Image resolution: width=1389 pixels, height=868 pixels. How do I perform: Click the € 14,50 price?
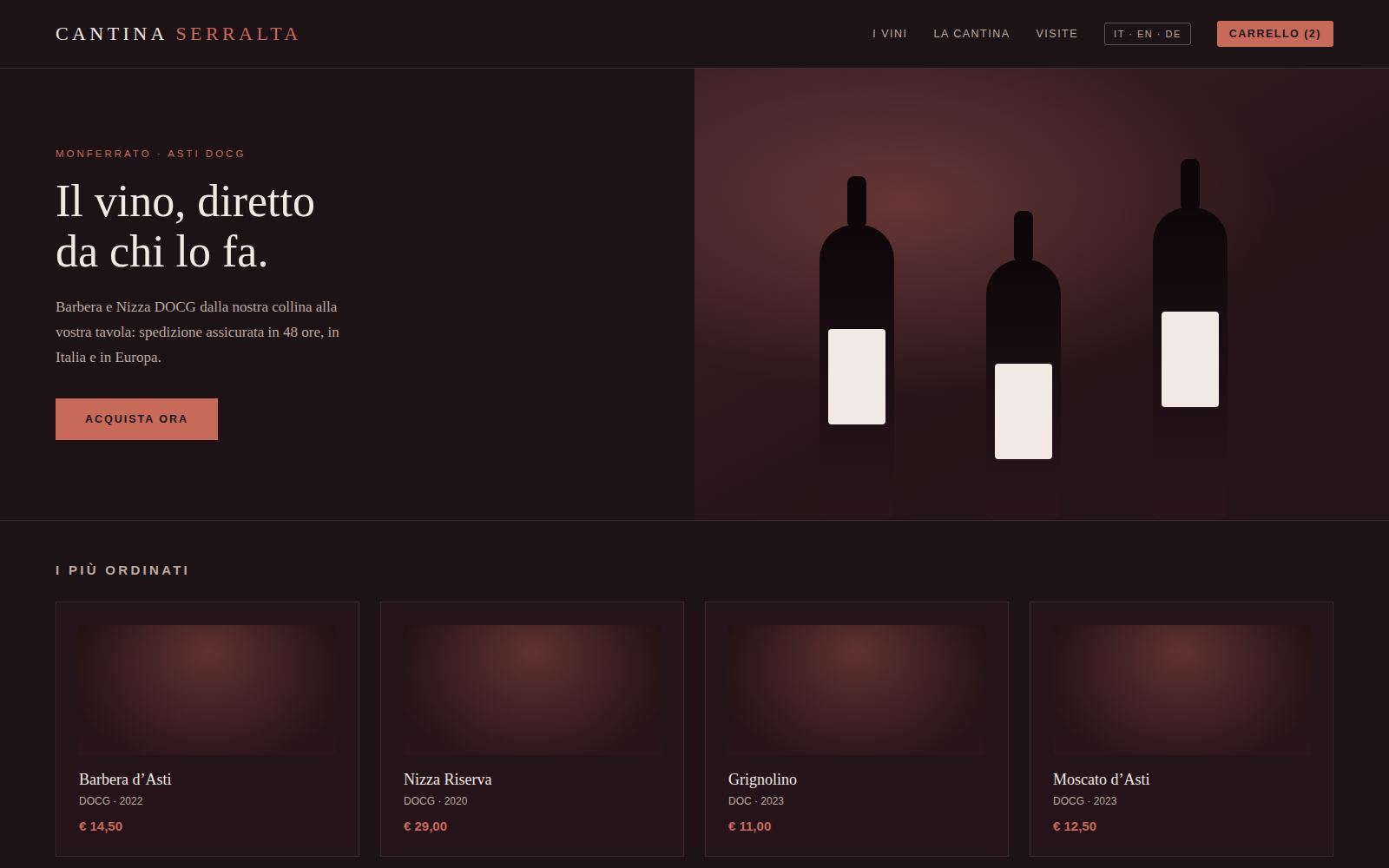coord(101,826)
